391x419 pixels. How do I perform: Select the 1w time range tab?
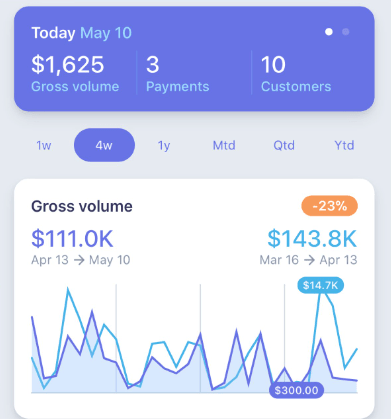pyautogui.click(x=44, y=146)
